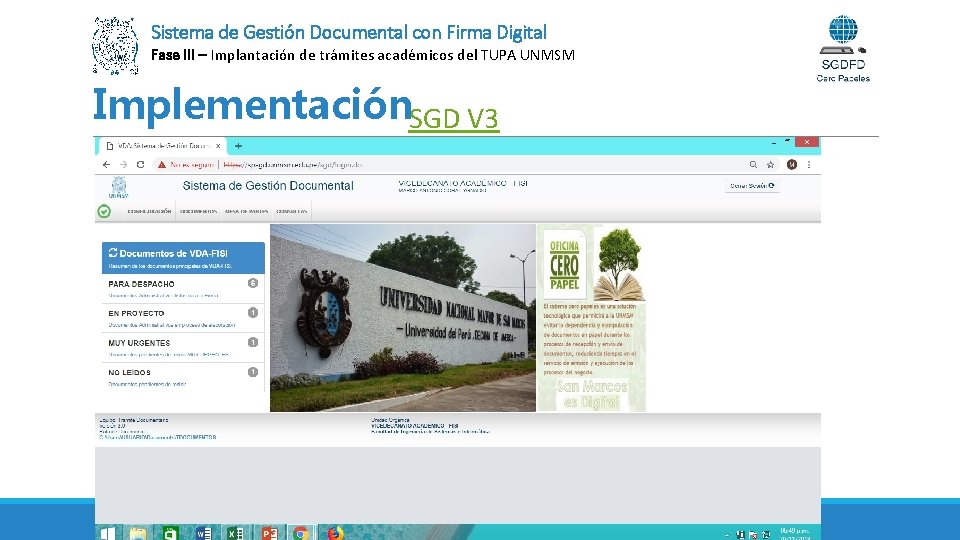Click the 'Documentos de VDA-FISI' panel header
The image size is (960, 540).
183,258
